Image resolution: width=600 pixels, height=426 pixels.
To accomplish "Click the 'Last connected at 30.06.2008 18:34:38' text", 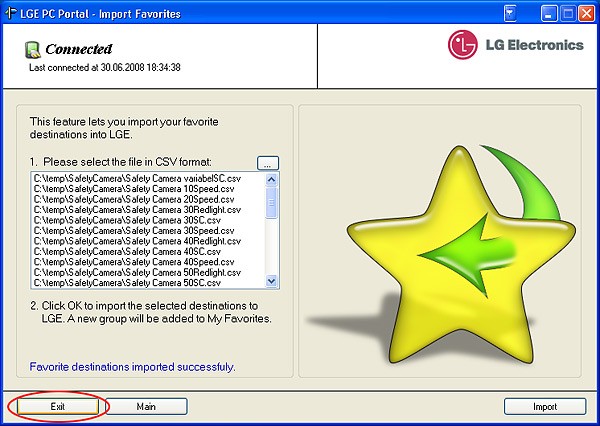I will [x=105, y=68].
